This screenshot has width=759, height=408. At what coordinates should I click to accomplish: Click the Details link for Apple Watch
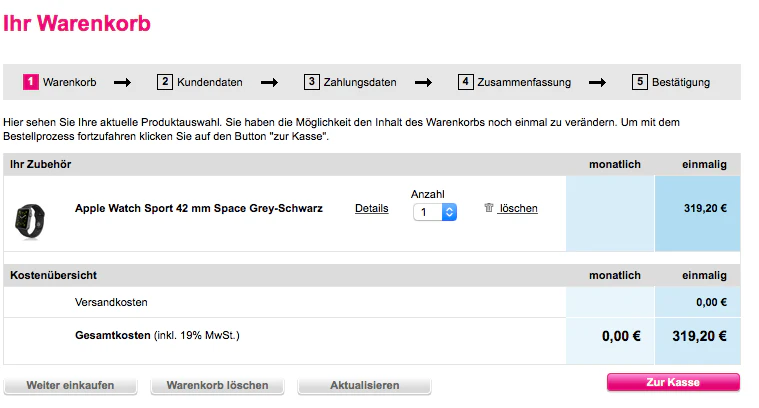(371, 208)
